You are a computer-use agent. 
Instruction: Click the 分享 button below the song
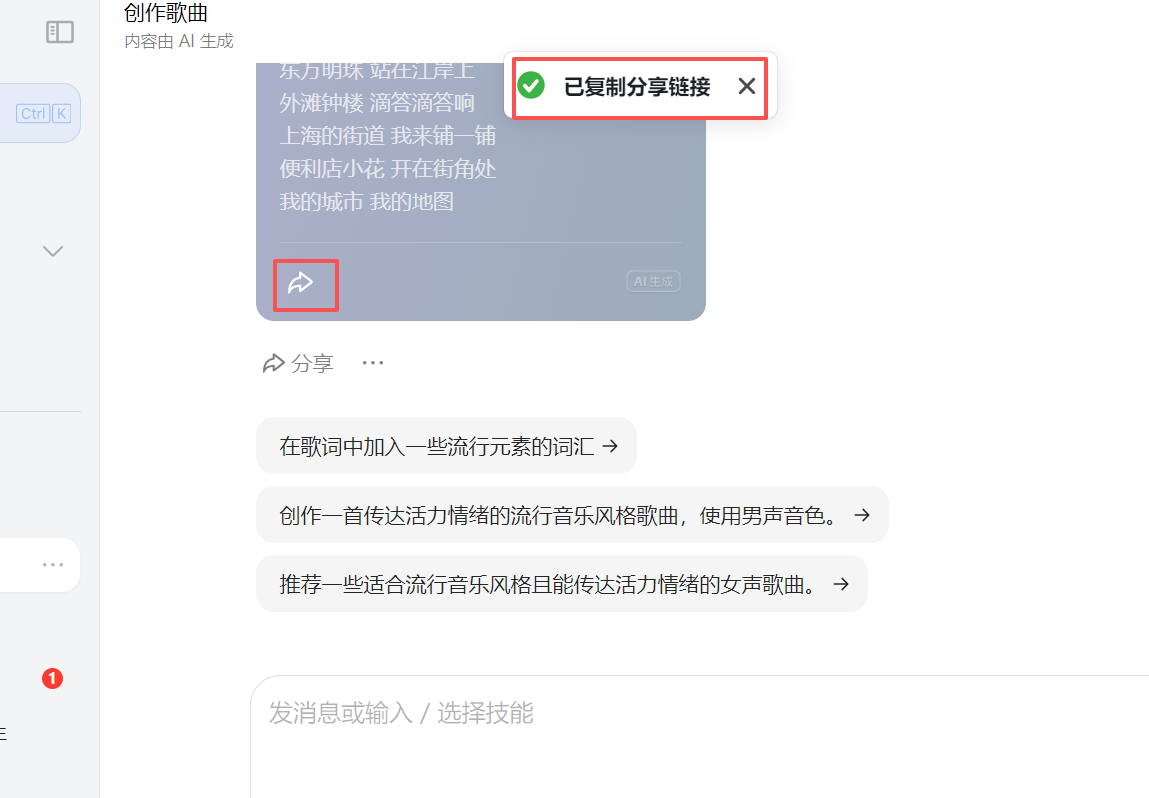(x=298, y=363)
